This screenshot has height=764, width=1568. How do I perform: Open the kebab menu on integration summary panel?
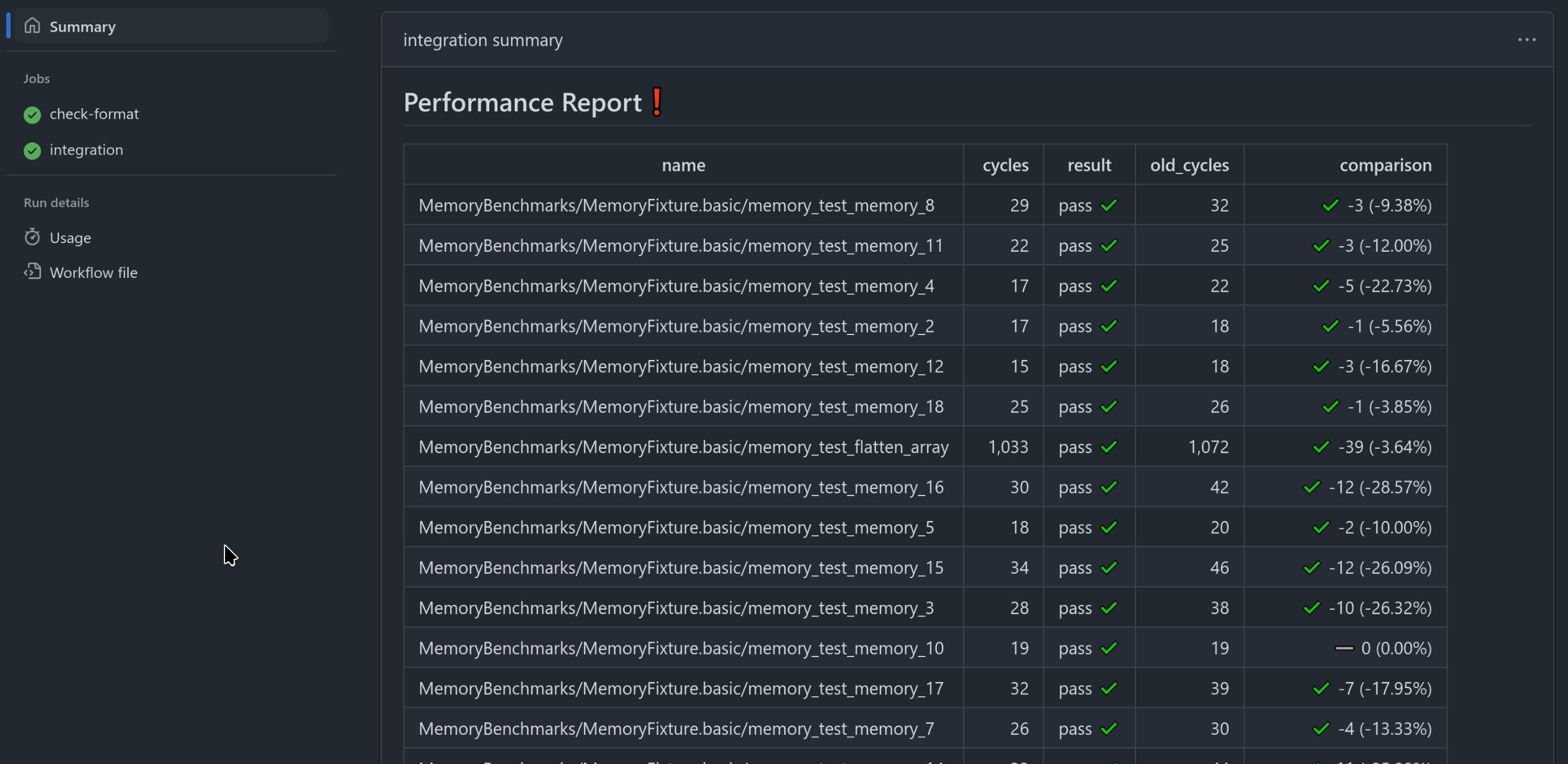tap(1528, 39)
